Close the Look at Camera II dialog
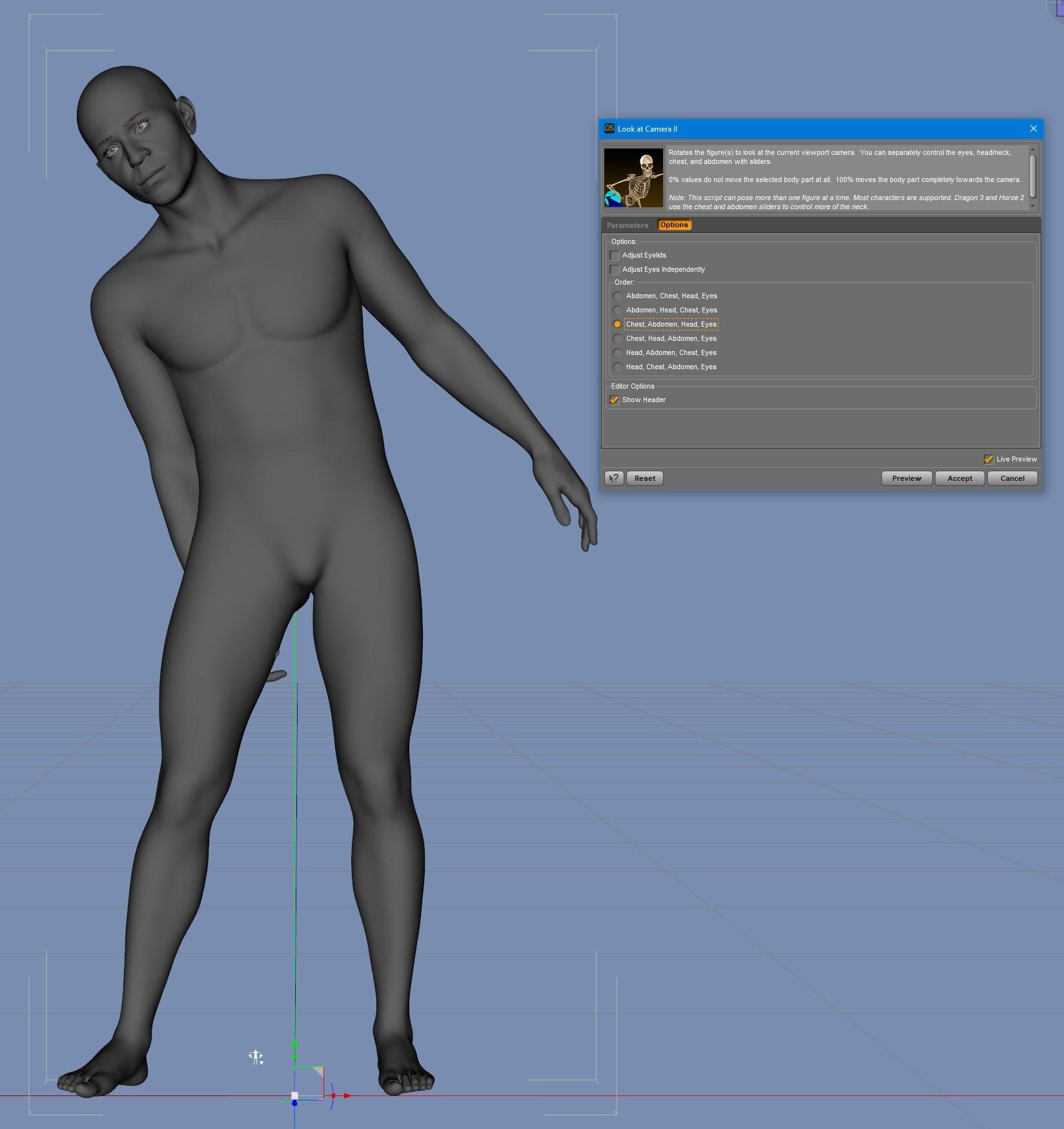Viewport: 1064px width, 1129px height. 1033,128
